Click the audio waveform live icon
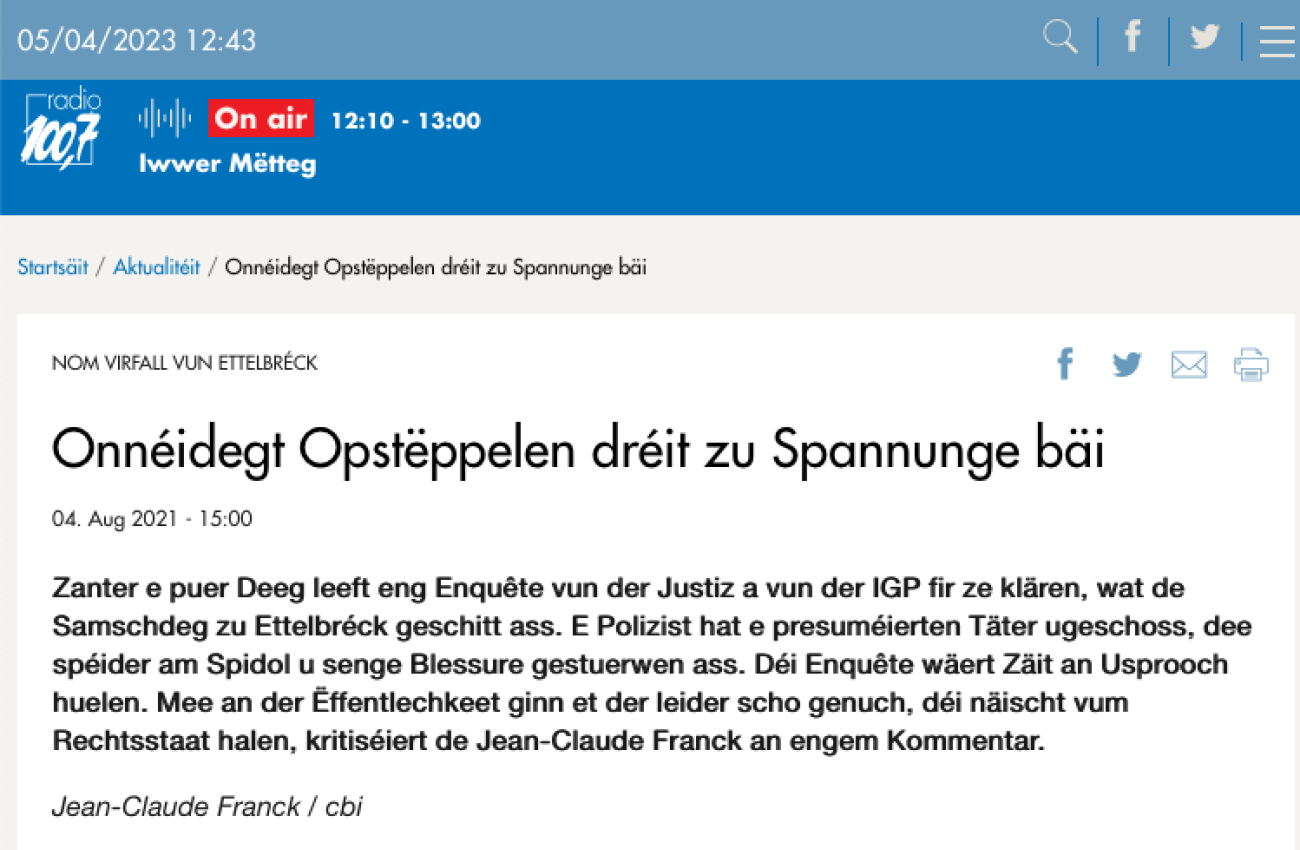This screenshot has height=850, width=1300. tap(165, 119)
